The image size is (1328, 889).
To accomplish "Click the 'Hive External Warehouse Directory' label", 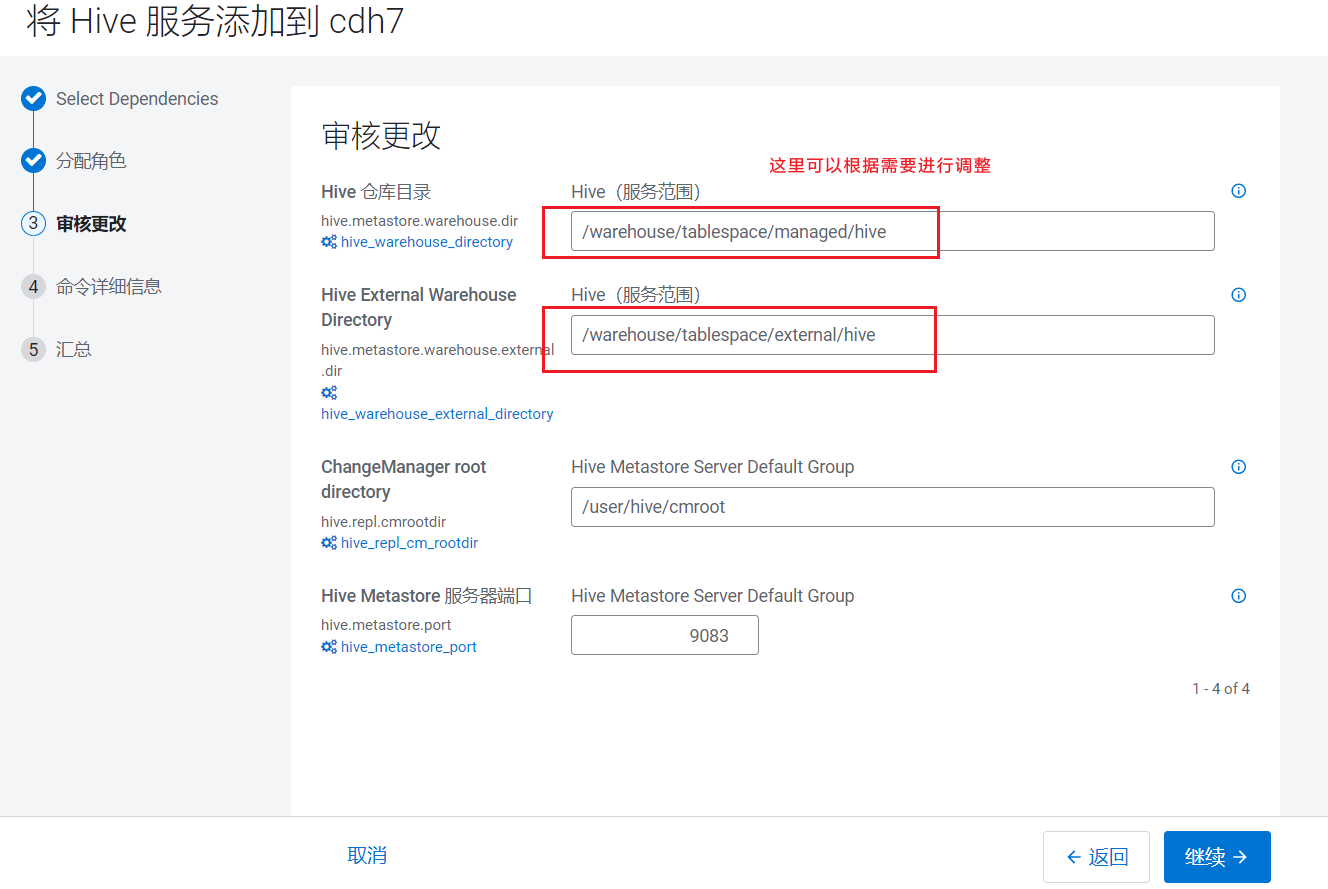I will (x=419, y=307).
